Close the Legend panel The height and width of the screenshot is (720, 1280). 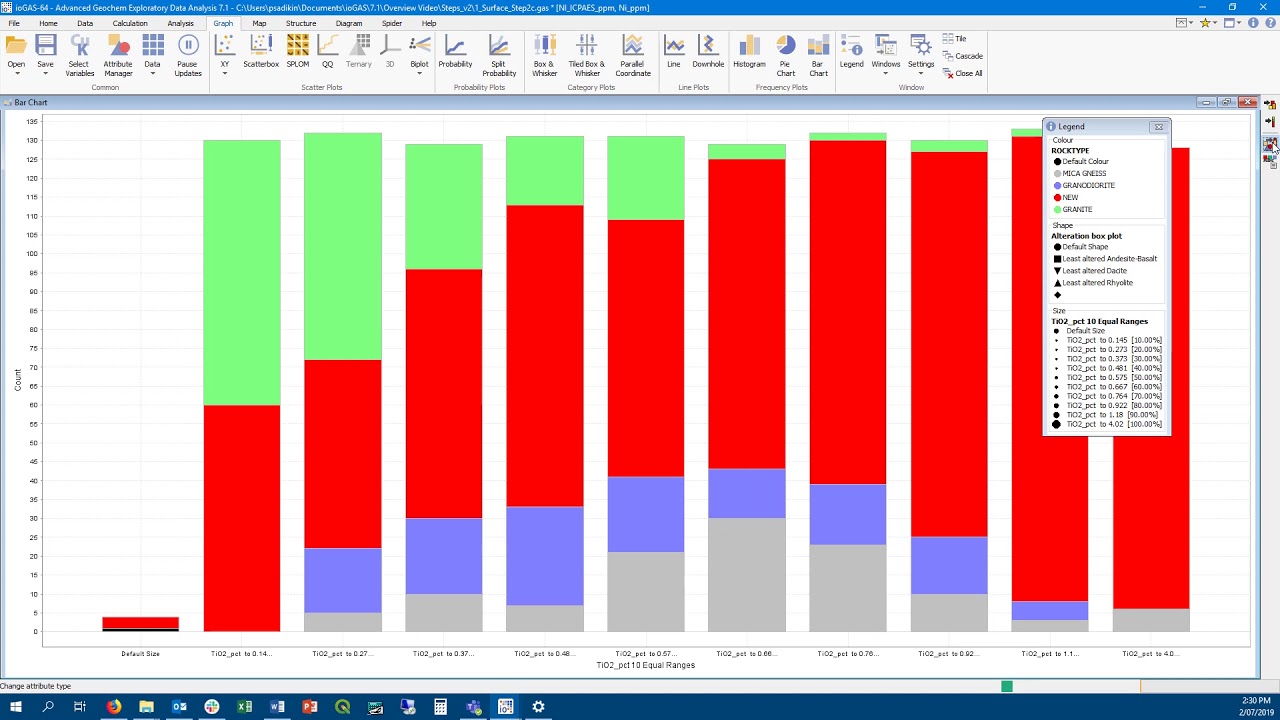1158,127
